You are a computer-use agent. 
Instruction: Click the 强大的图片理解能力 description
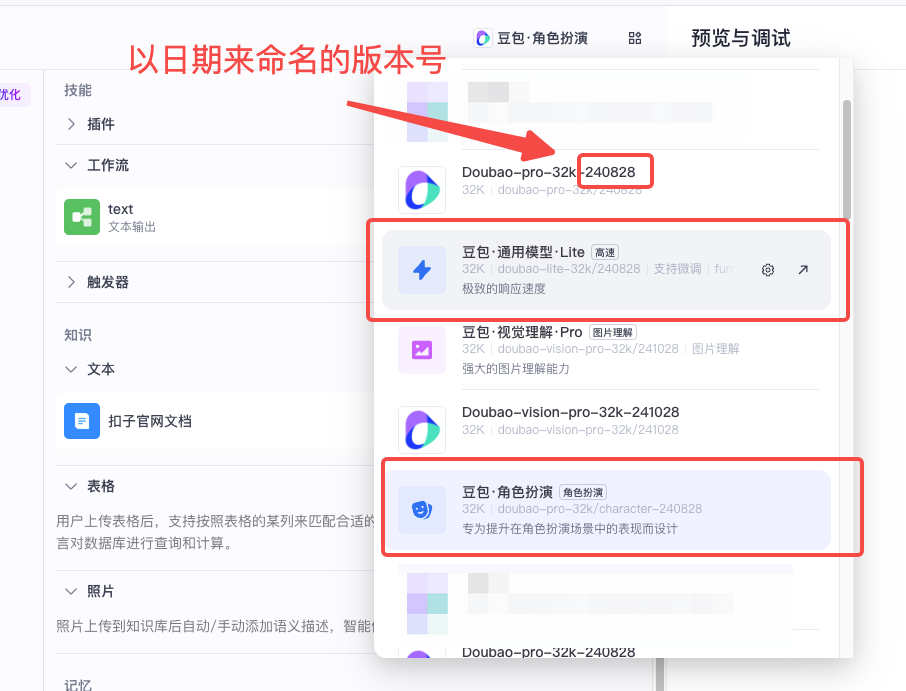[515, 369]
